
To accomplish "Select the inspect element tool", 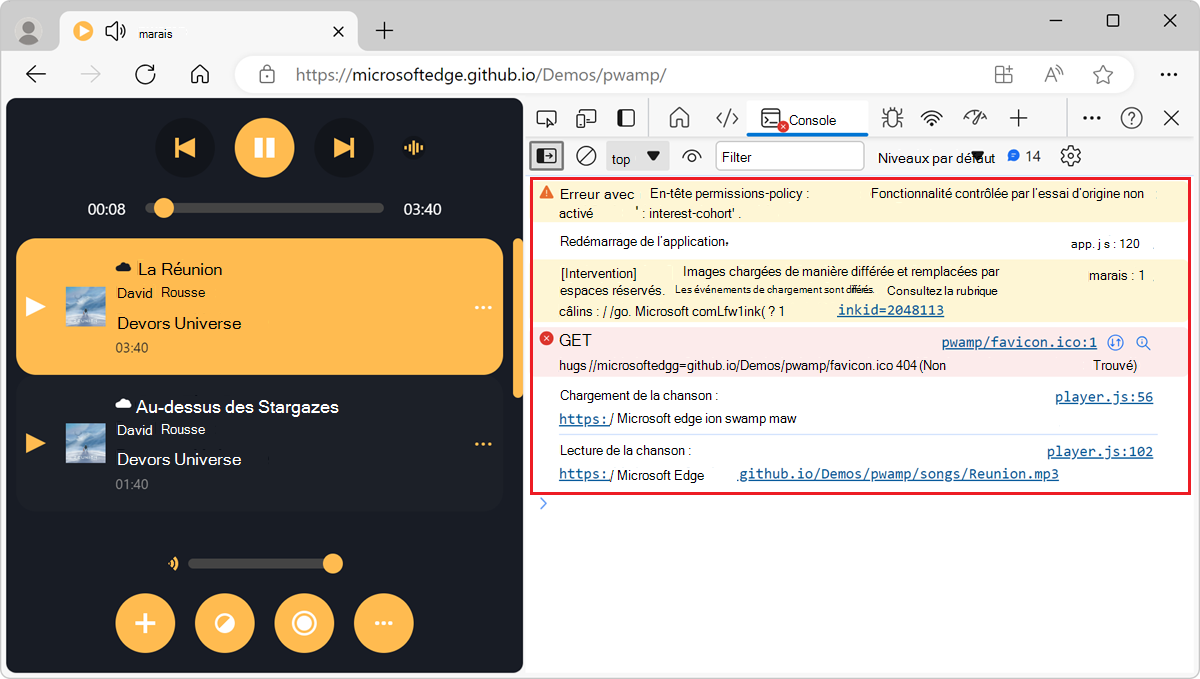I will (x=547, y=117).
